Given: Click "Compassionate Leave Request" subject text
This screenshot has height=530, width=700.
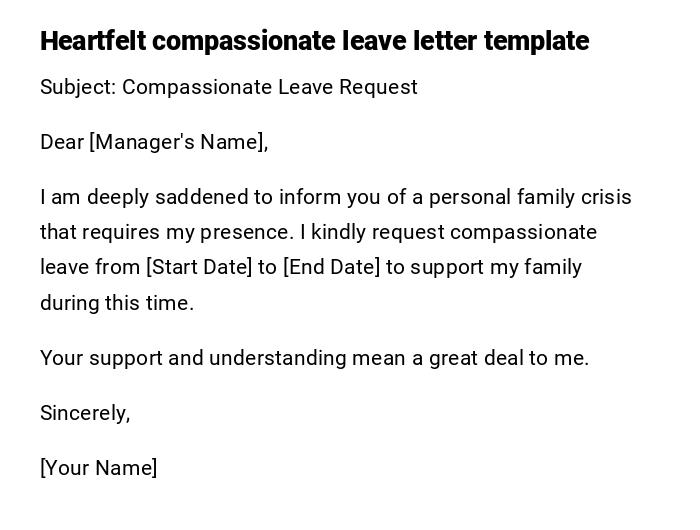Looking at the screenshot, I should pos(270,87).
